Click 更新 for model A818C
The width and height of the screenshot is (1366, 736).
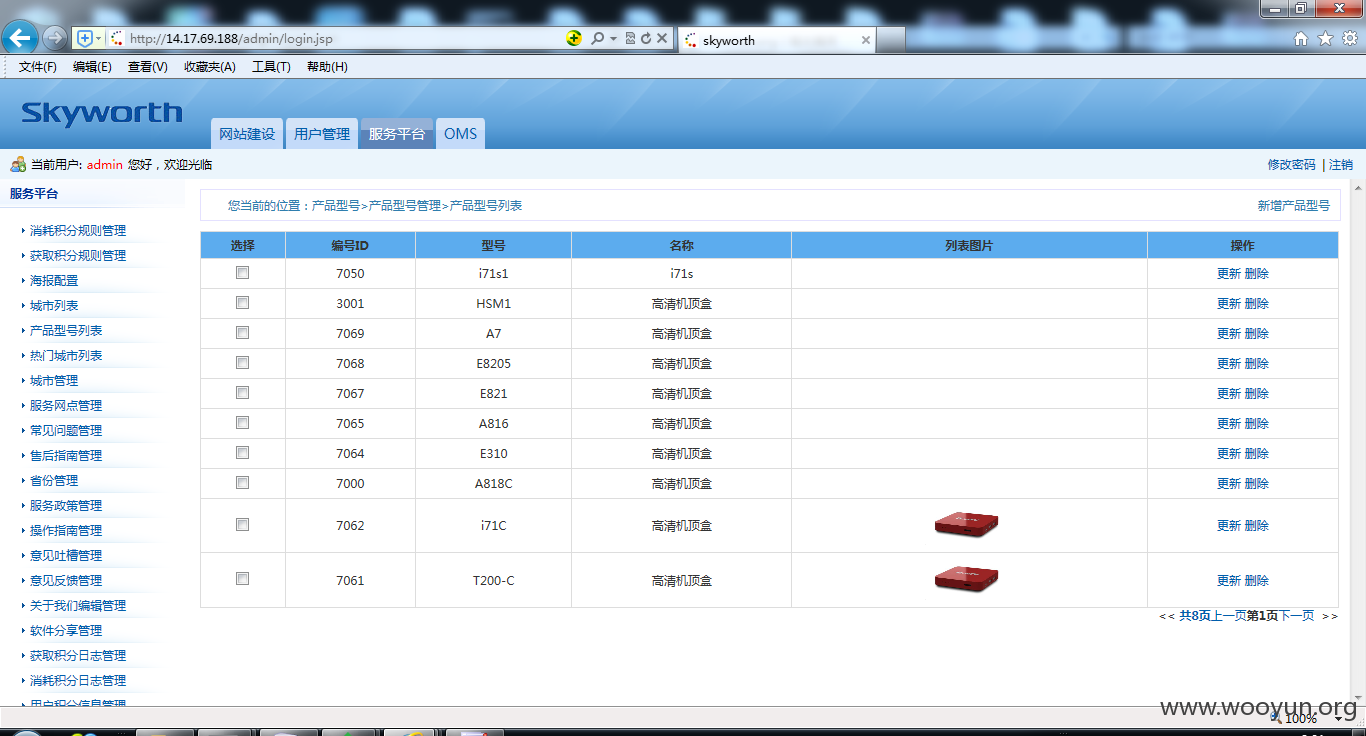tap(1229, 483)
